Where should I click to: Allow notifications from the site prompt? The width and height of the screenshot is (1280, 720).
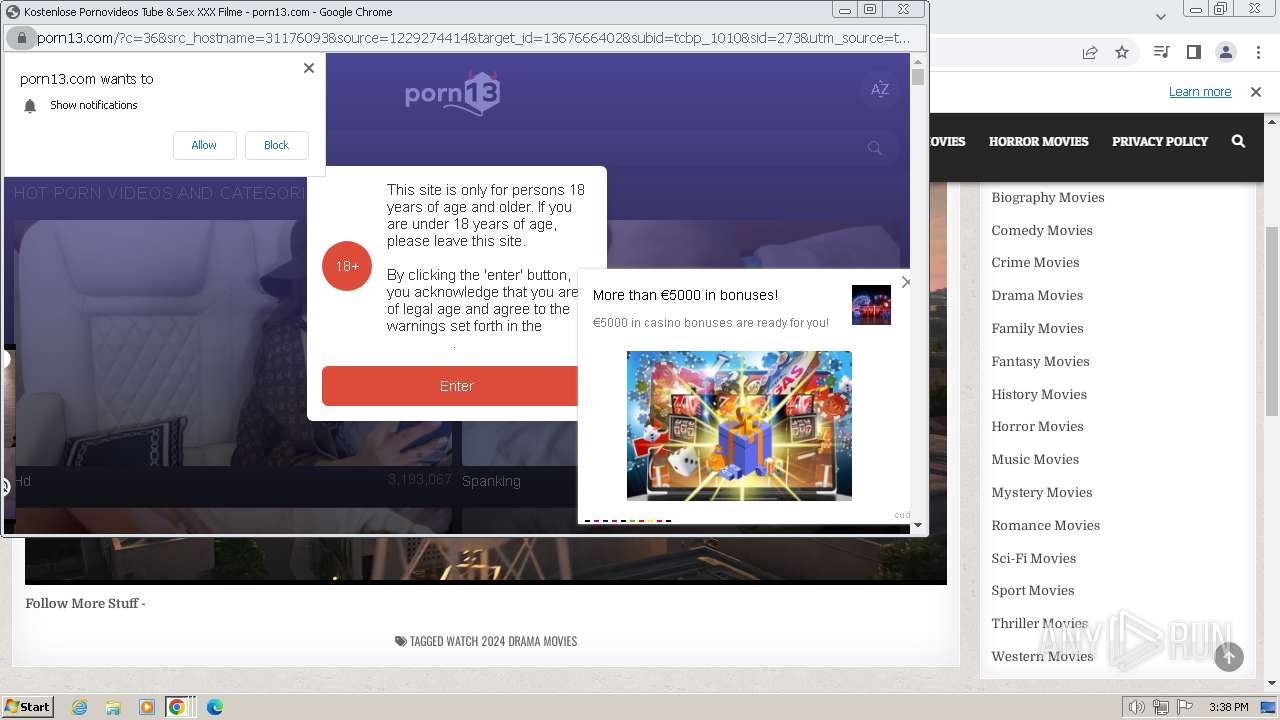[204, 145]
